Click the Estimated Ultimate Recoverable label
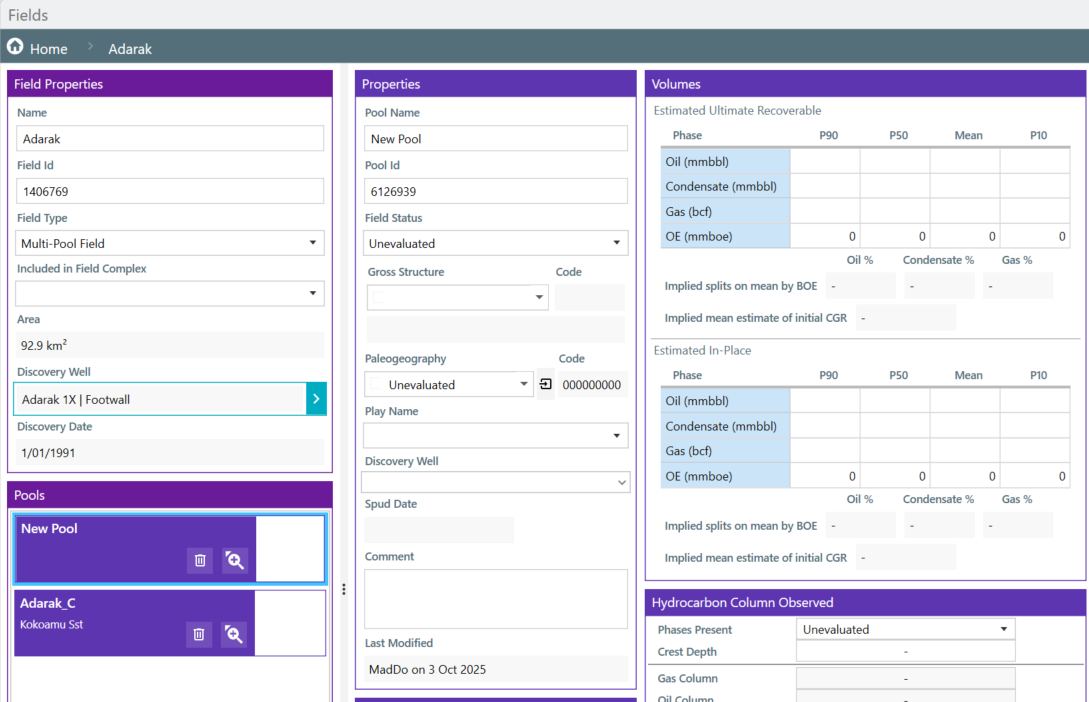This screenshot has width=1089, height=702. coord(737,110)
